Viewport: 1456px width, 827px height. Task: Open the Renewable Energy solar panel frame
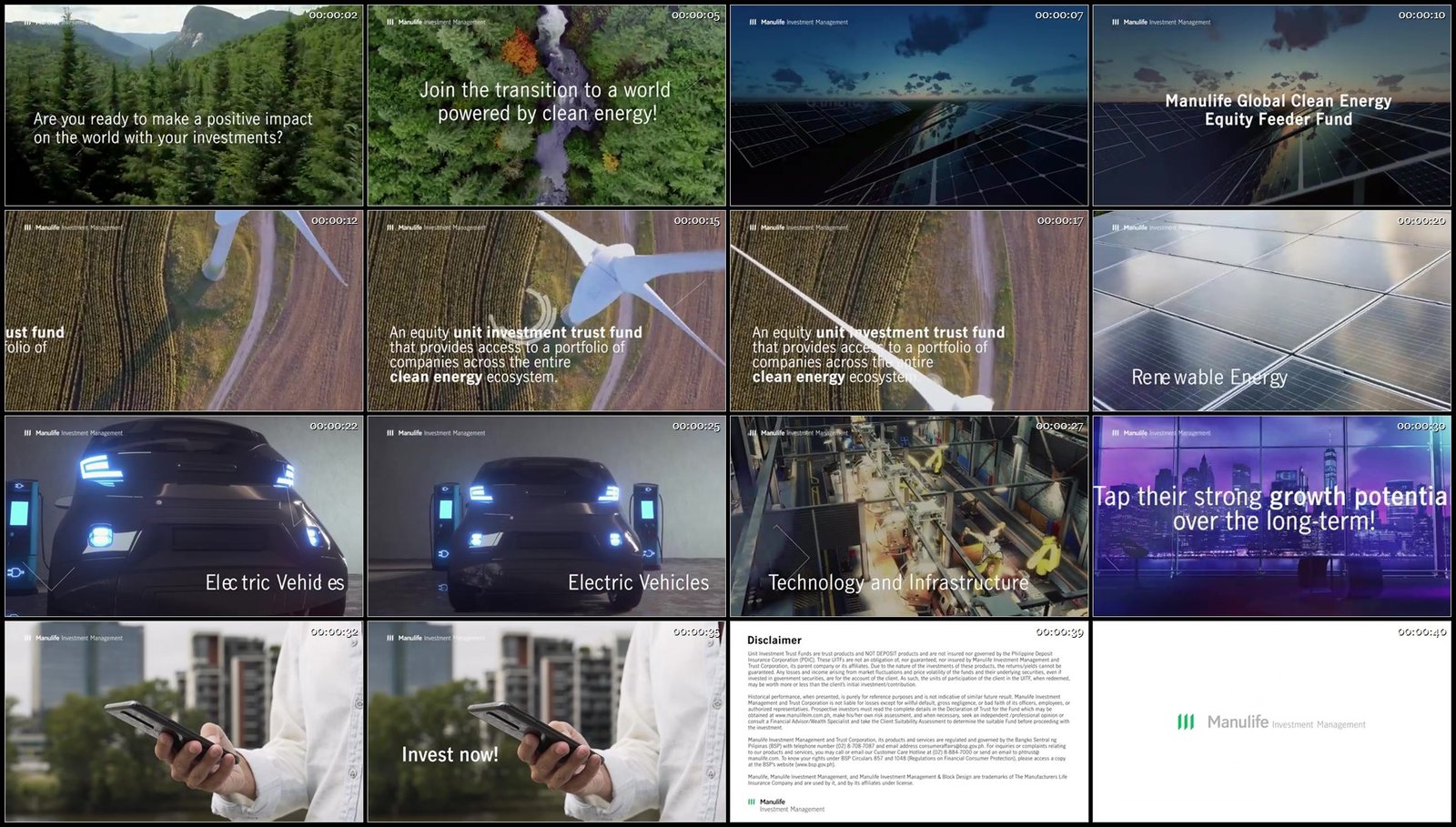[1272, 311]
